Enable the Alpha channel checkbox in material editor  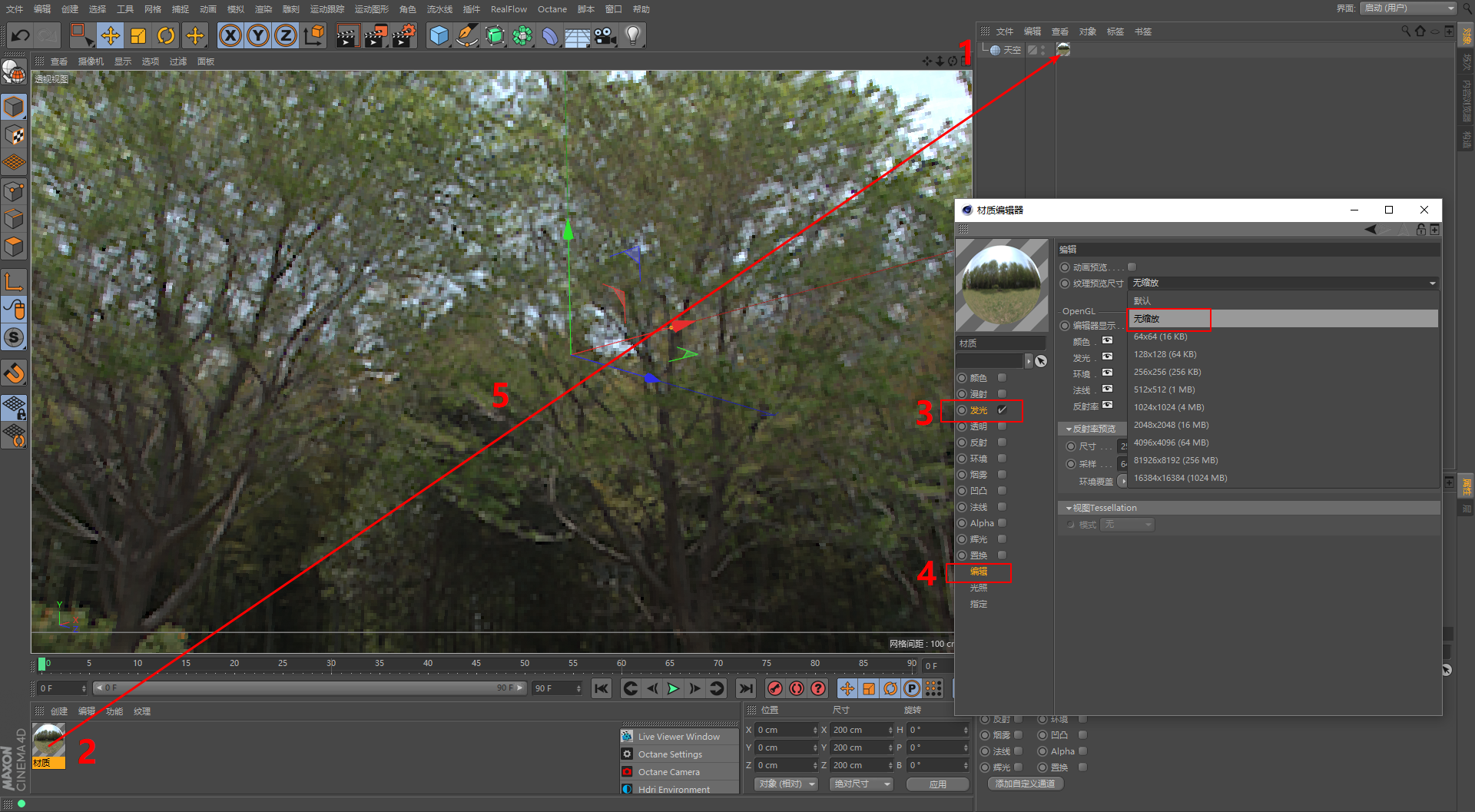point(1002,523)
